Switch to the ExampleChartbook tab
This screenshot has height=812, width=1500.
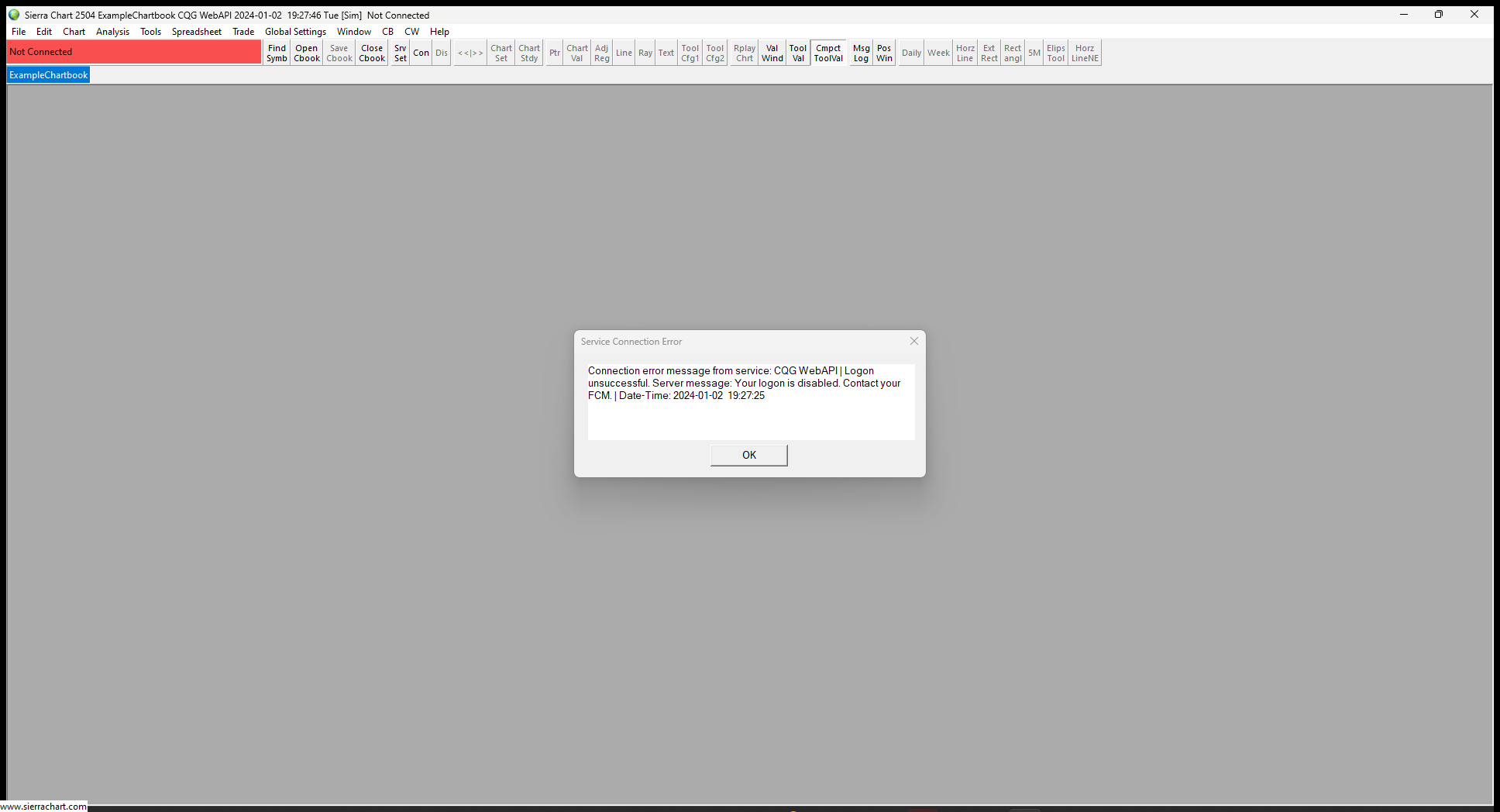pos(49,75)
